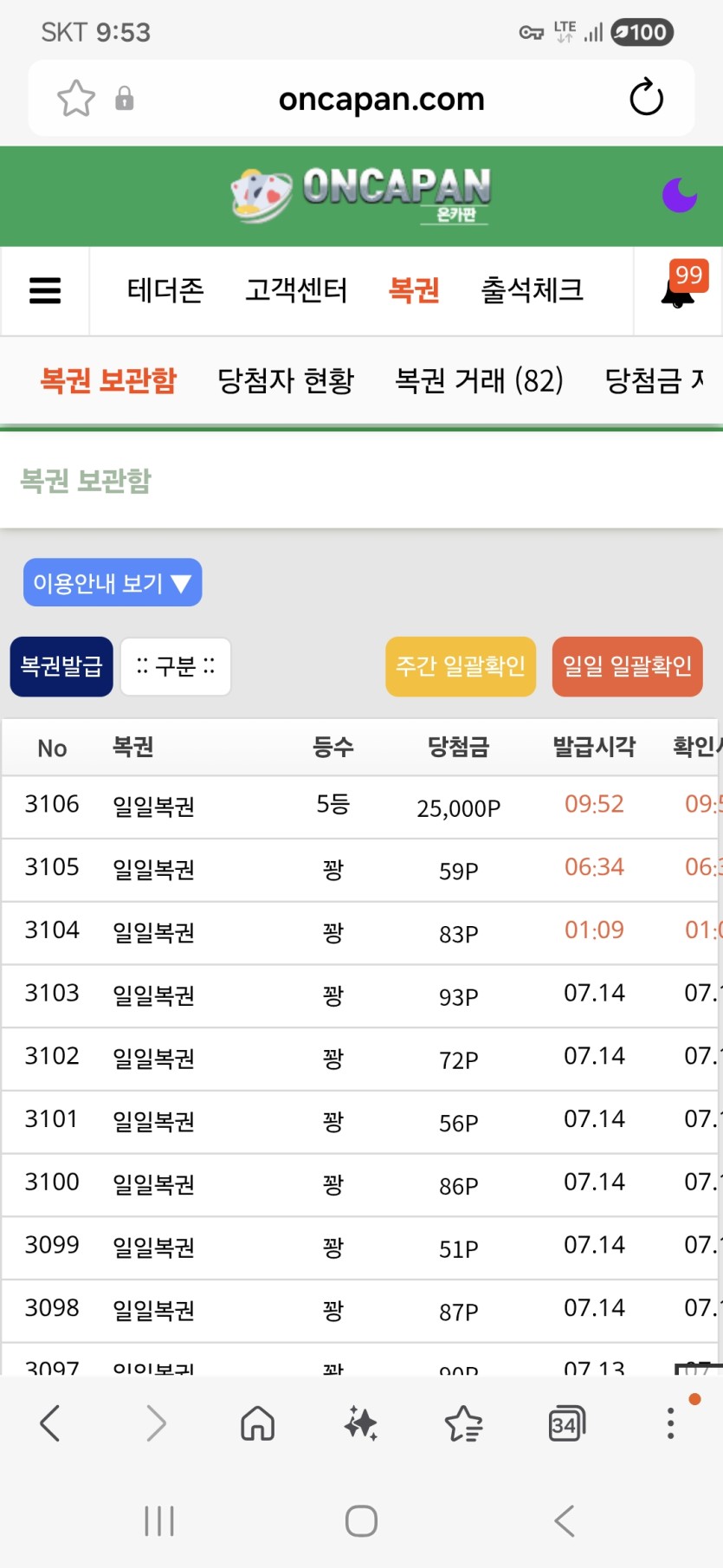
Task: Tap the Android system back button
Action: click(x=565, y=1521)
